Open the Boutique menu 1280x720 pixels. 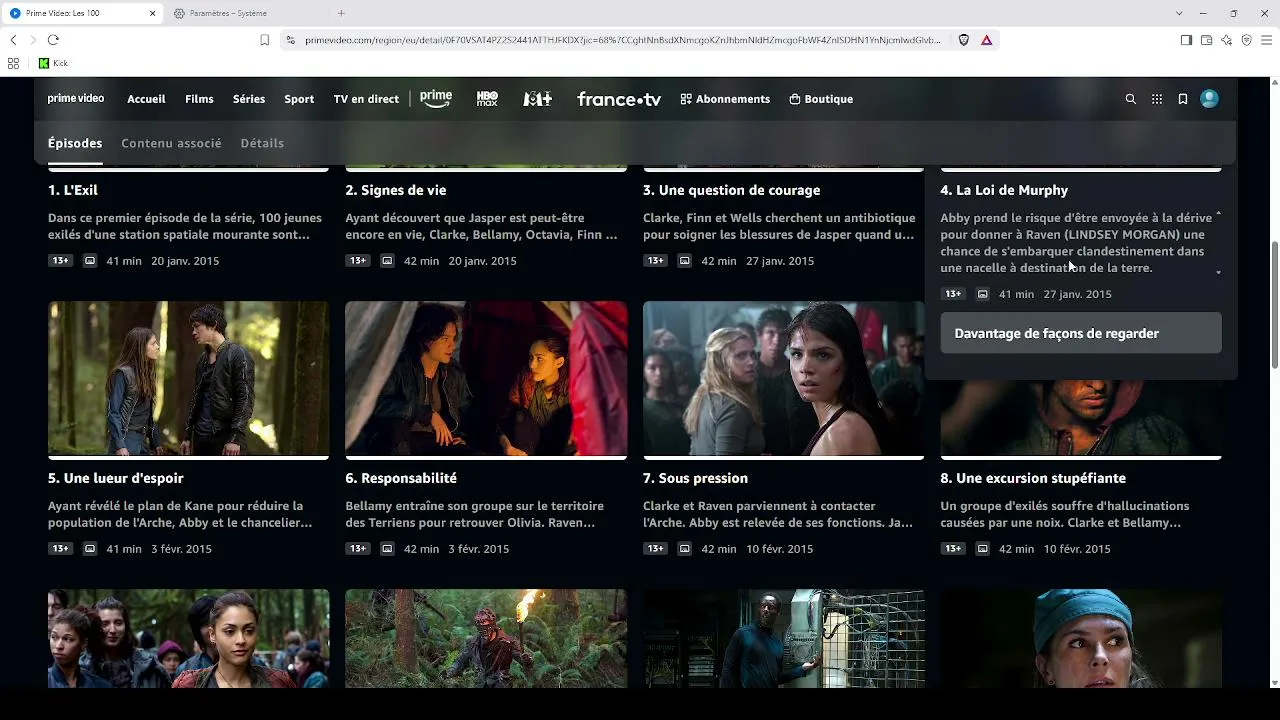click(x=821, y=99)
